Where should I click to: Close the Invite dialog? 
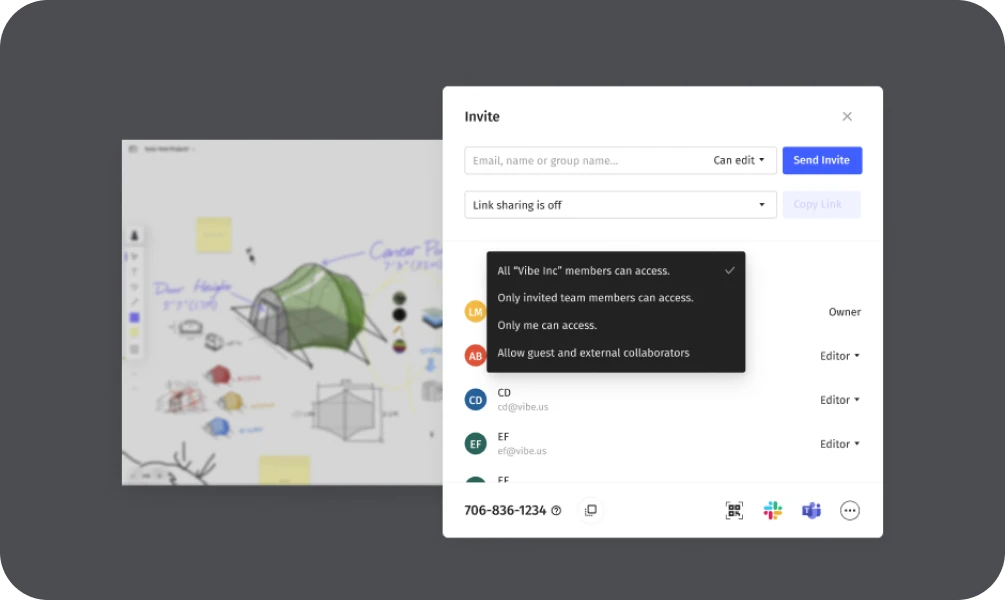(847, 117)
